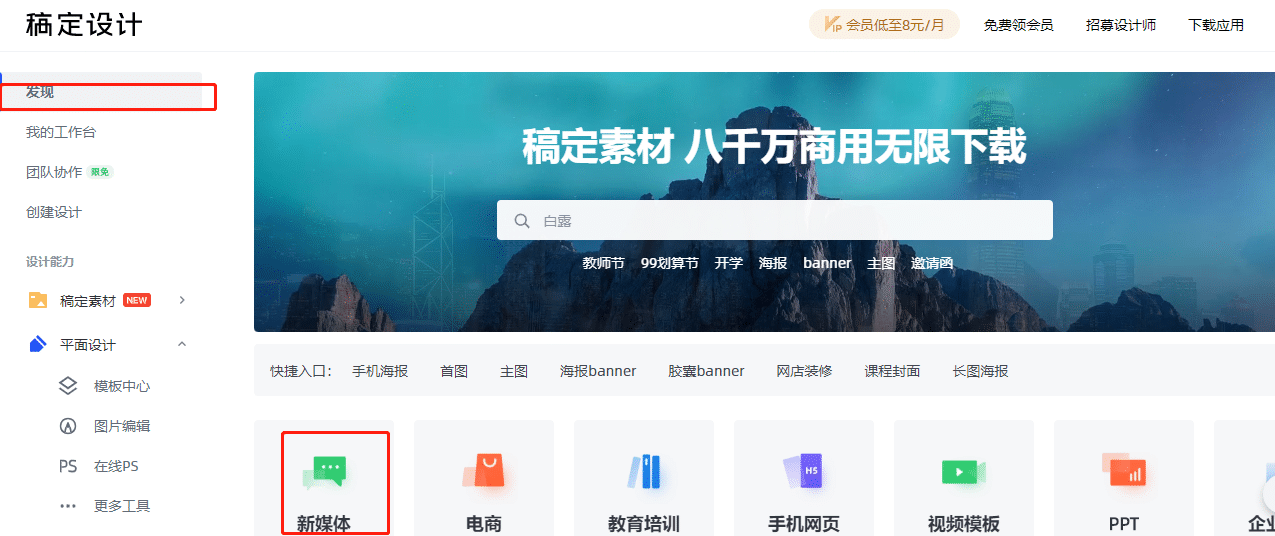Open 发现 in the sidebar
The width and height of the screenshot is (1275, 536).
coord(101,92)
